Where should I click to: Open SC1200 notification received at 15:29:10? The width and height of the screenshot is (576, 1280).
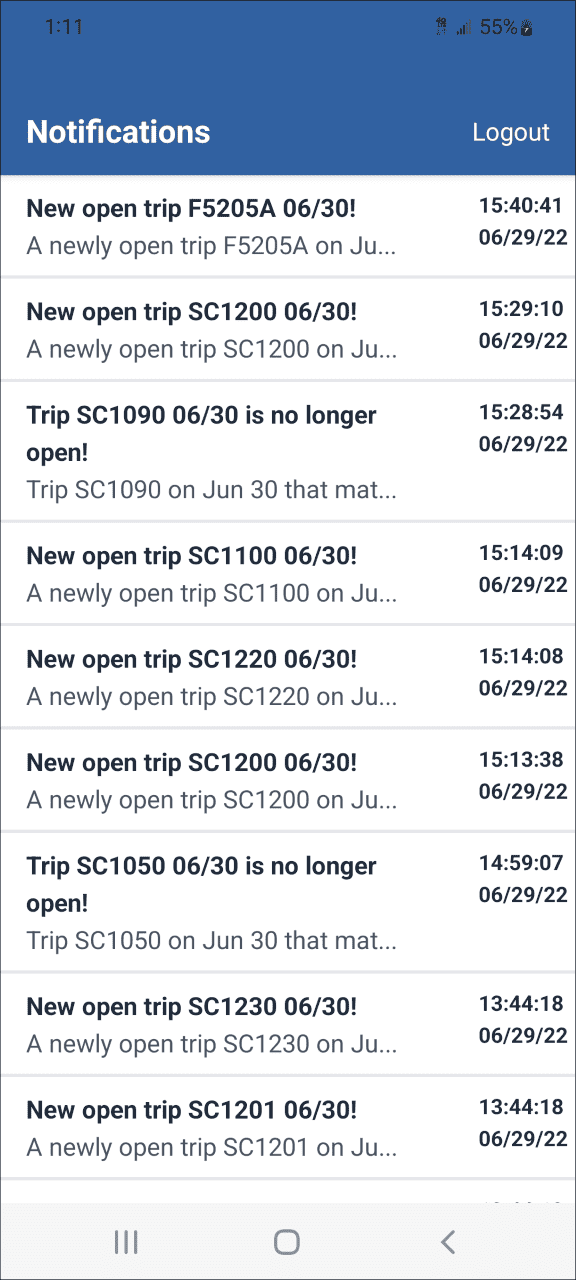288,329
